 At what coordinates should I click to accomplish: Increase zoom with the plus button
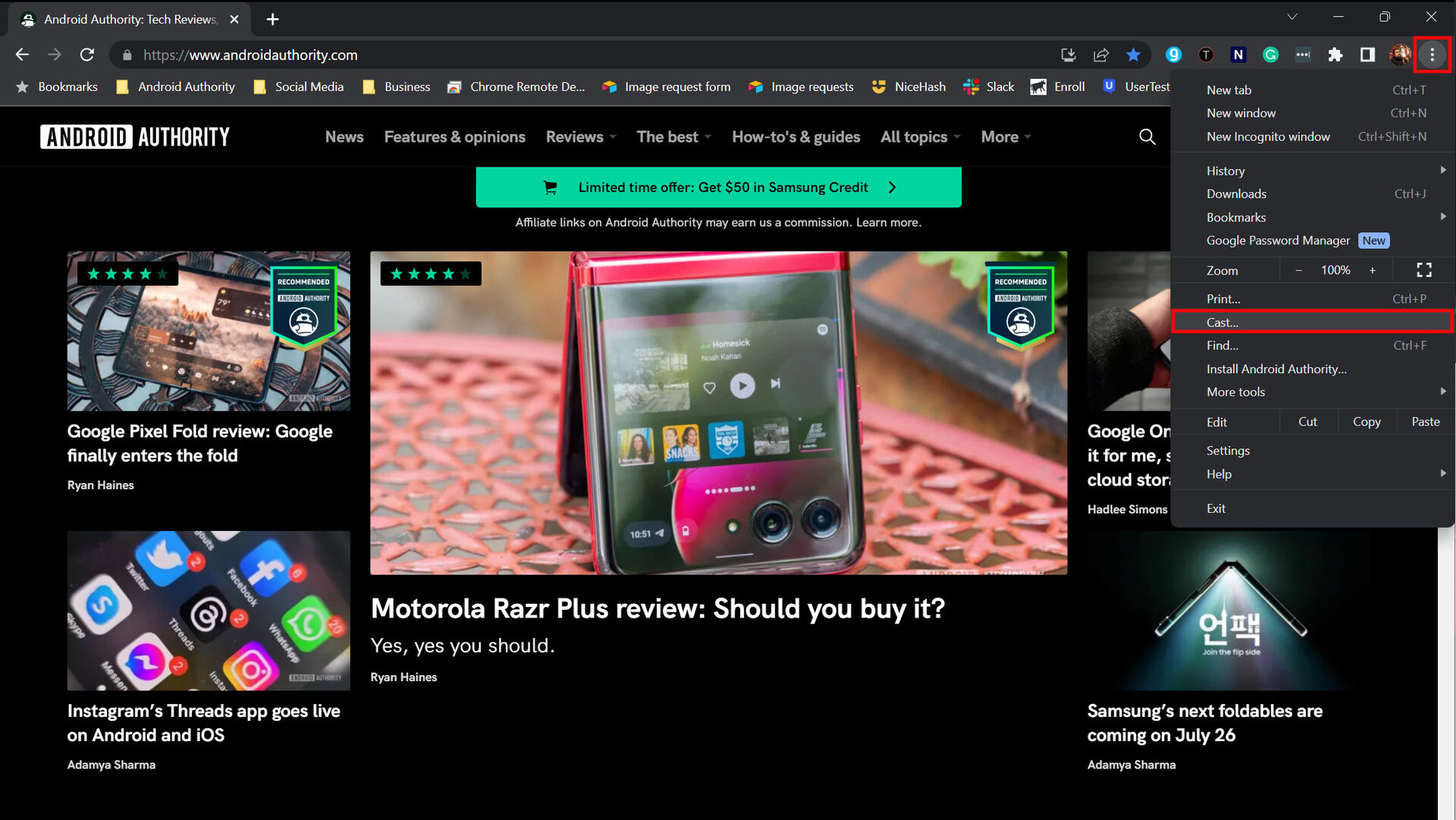point(1372,270)
